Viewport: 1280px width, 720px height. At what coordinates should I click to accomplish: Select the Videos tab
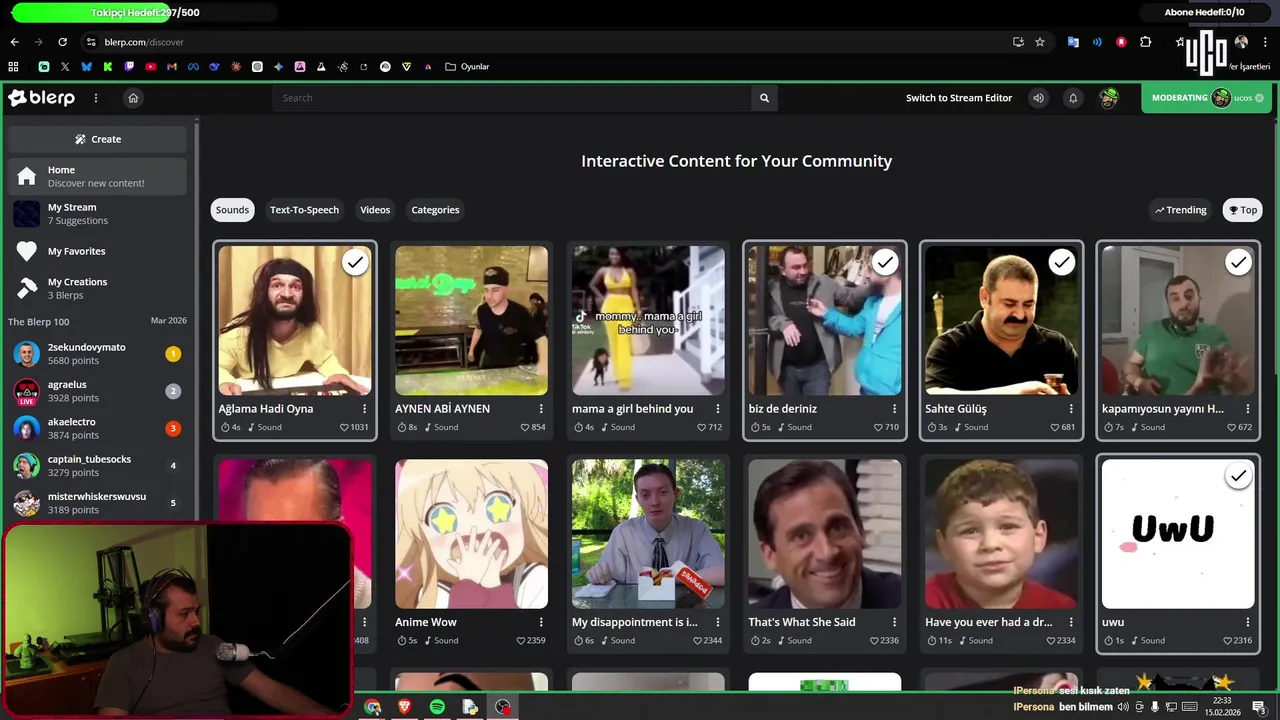point(375,210)
